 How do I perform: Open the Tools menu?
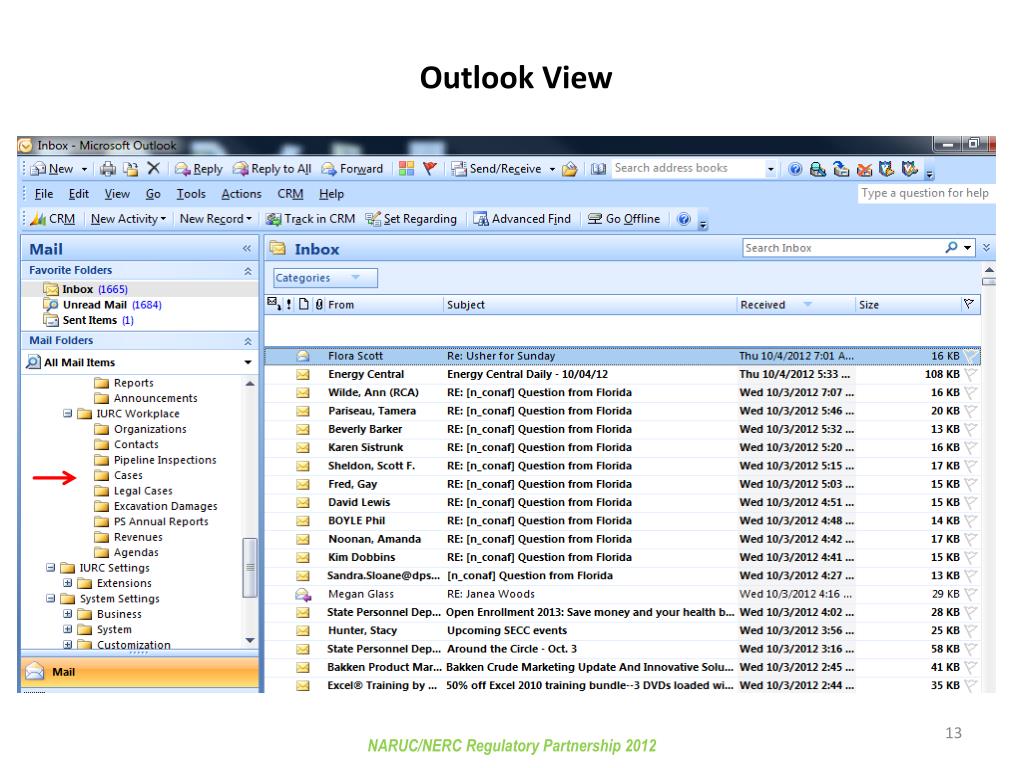pyautogui.click(x=191, y=194)
